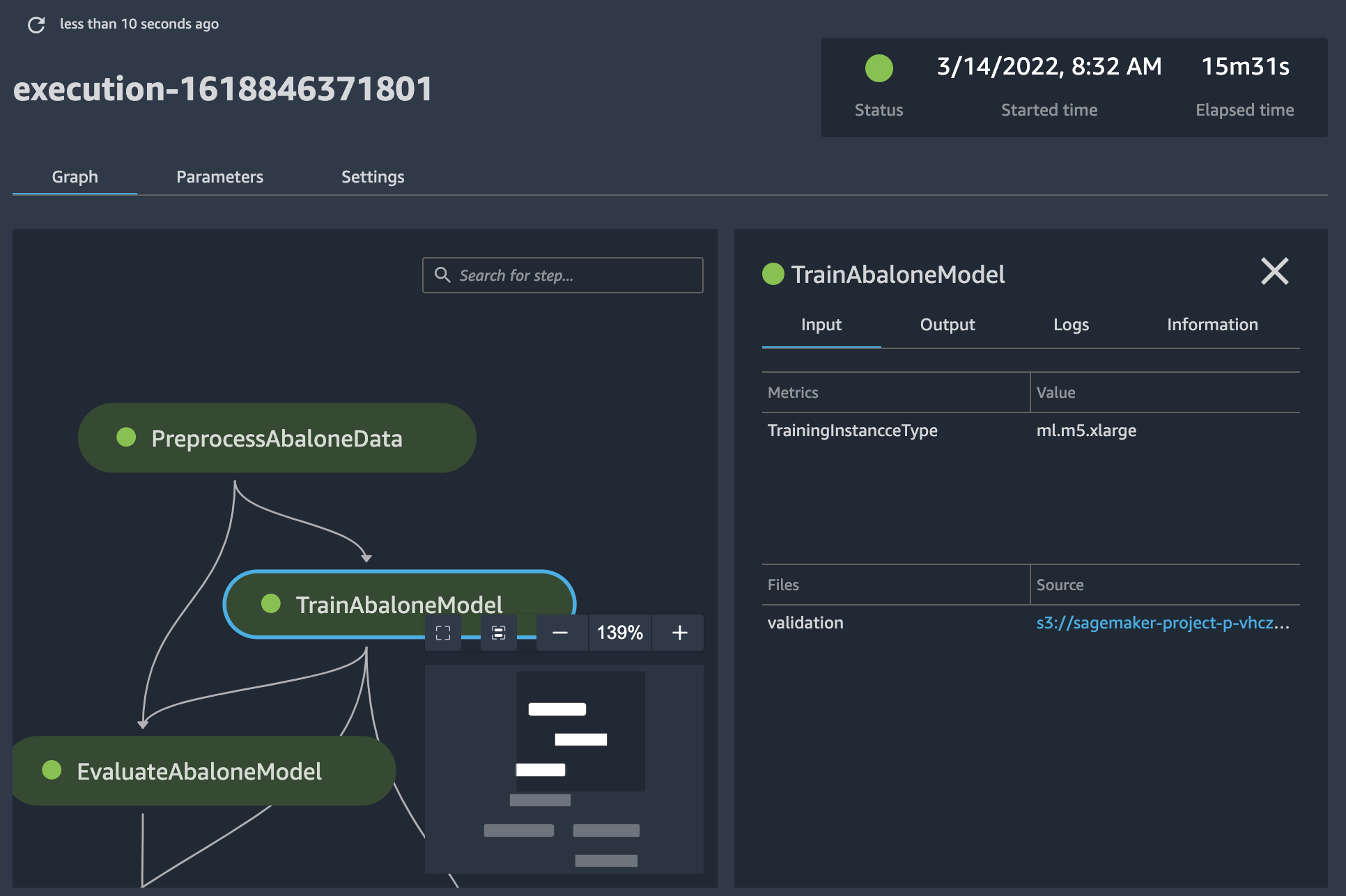Screen dimensions: 1346x896
Task: Drag the zoom percentage slider at 139%
Action: [x=619, y=632]
